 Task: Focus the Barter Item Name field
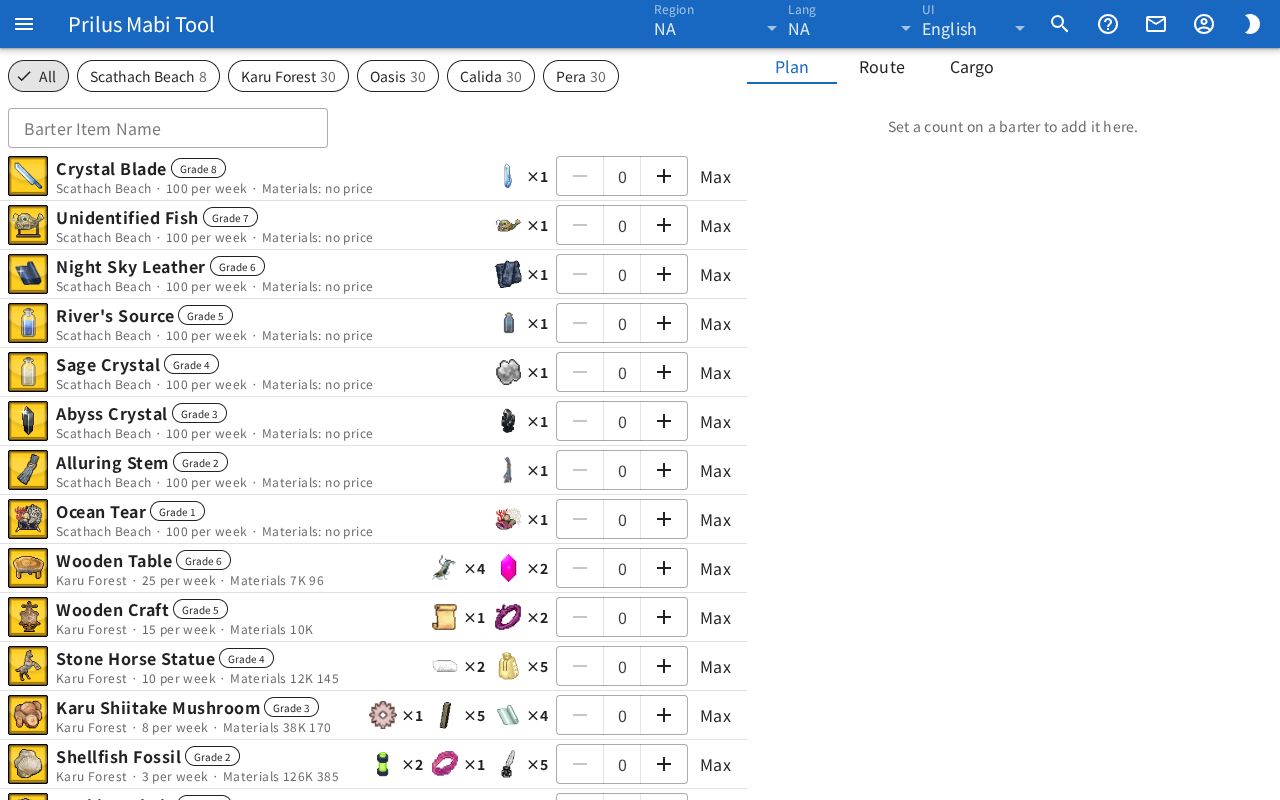pyautogui.click(x=168, y=128)
